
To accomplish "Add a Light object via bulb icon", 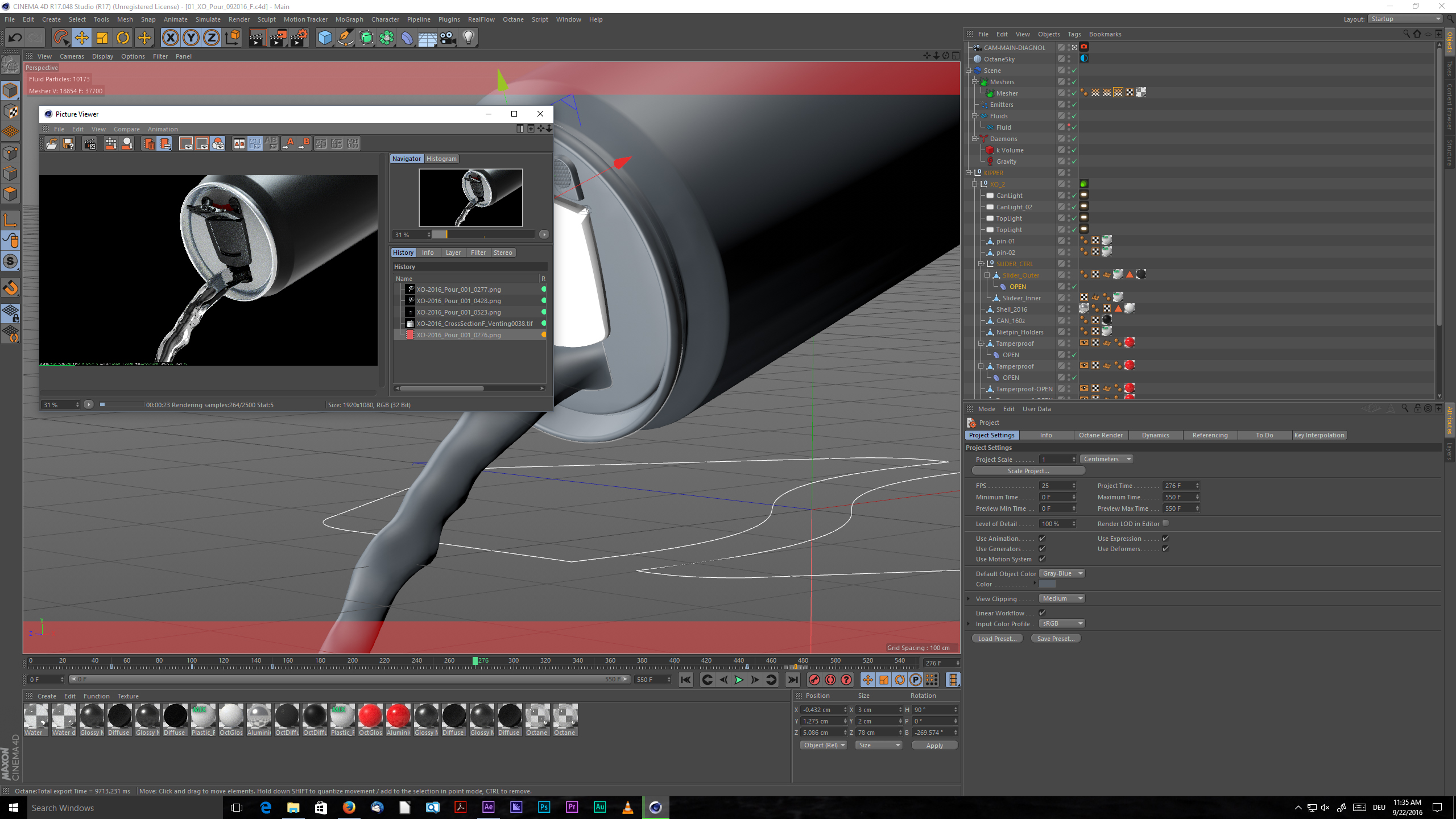I will point(468,38).
